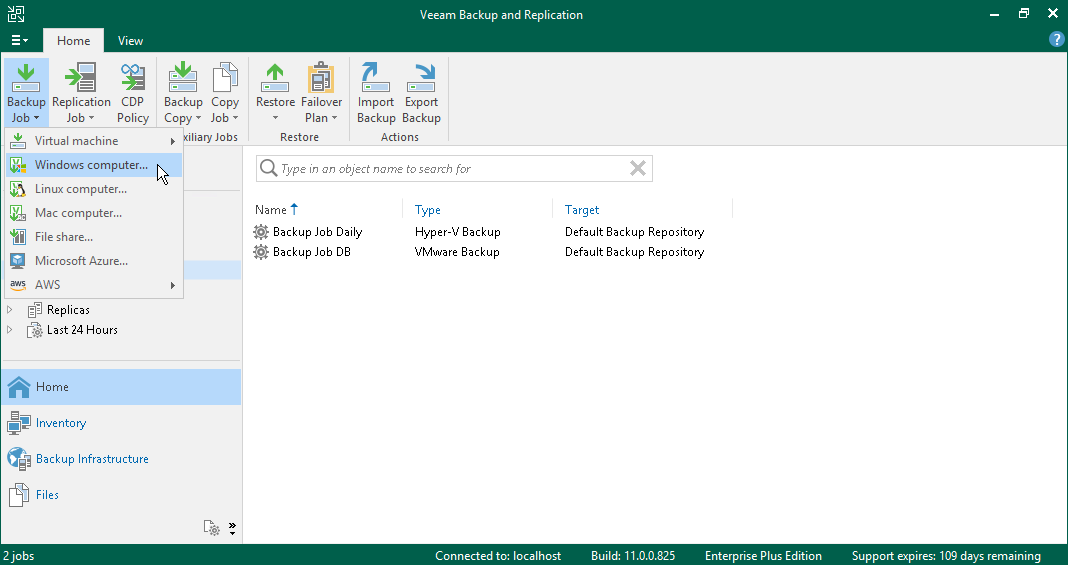Expand the Last 24 Hours tree node

(10, 329)
